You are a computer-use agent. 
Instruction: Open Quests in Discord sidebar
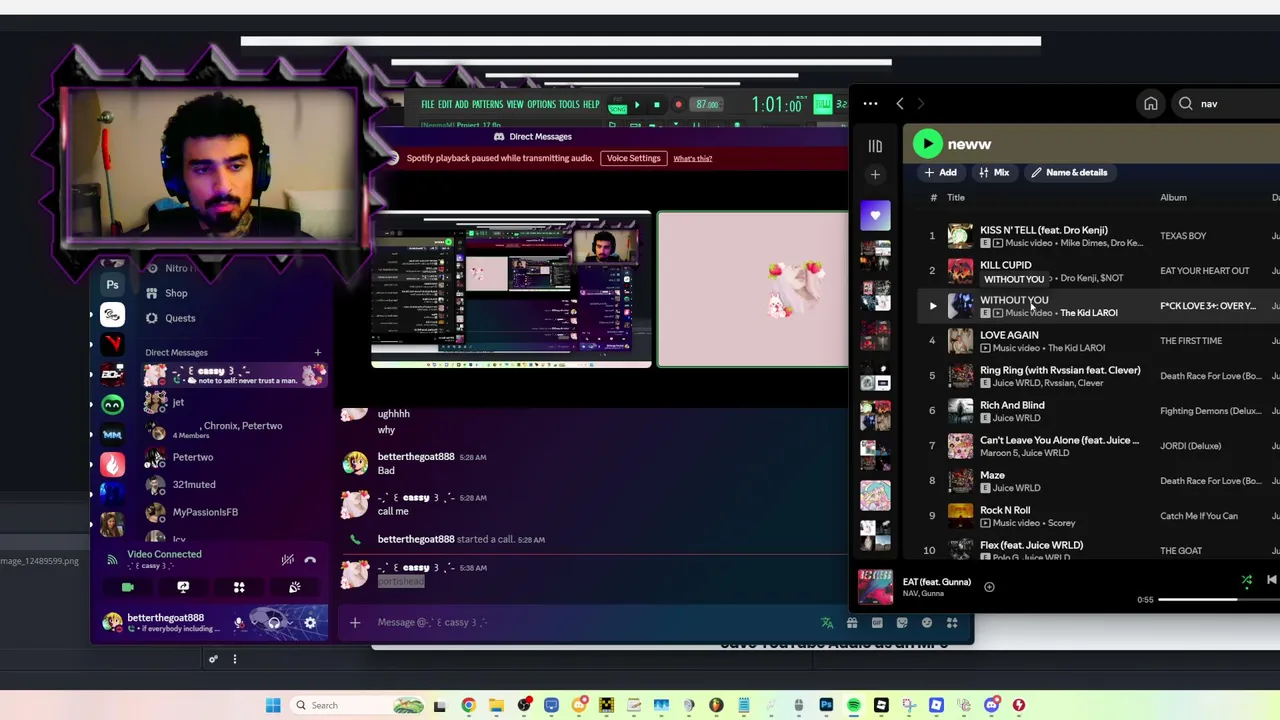(180, 318)
